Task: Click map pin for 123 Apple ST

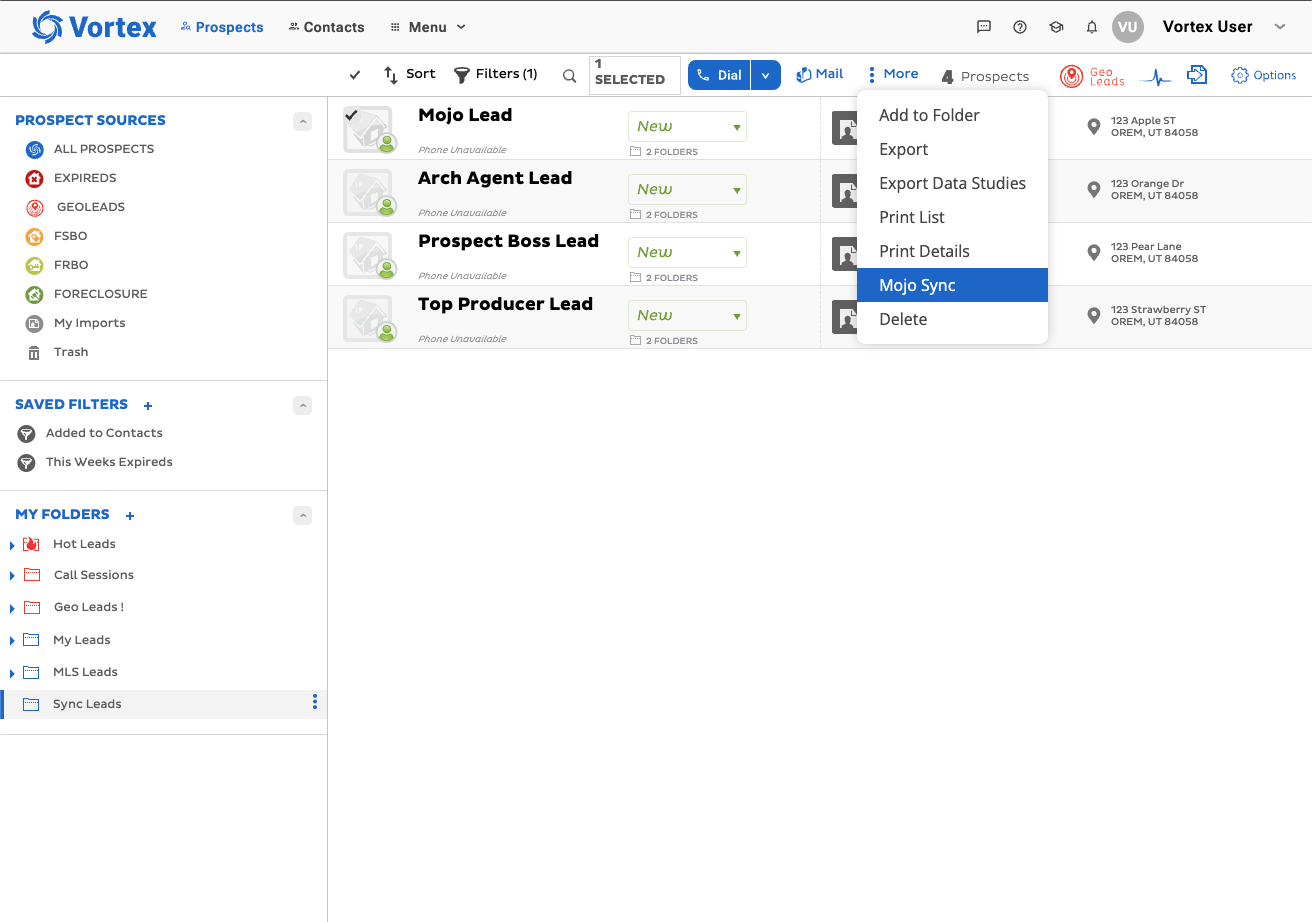Action: click(x=1094, y=127)
